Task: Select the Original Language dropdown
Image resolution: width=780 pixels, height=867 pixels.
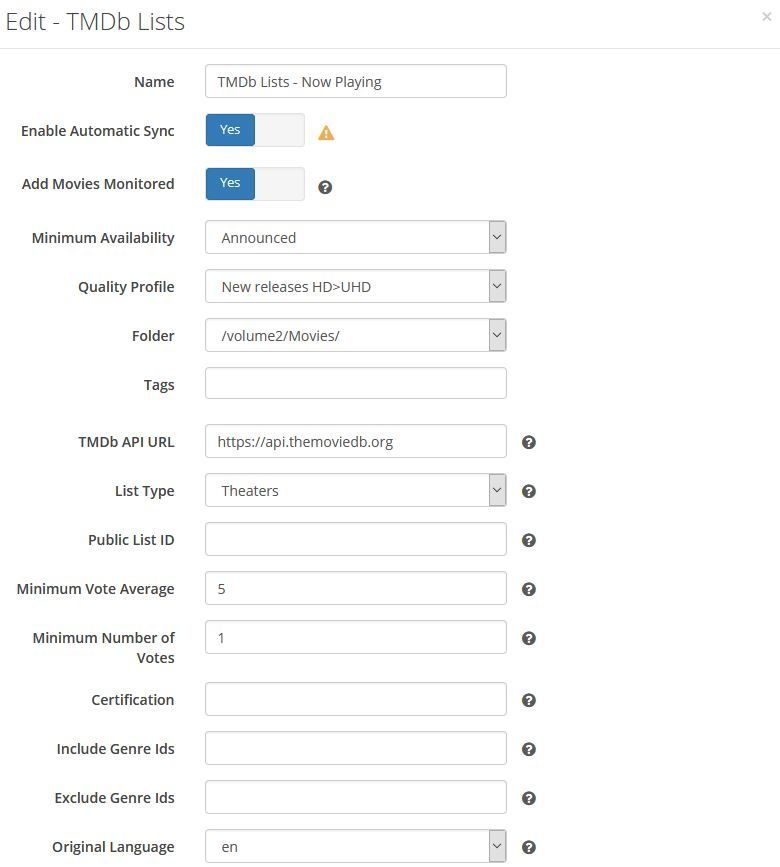Action: click(x=355, y=847)
